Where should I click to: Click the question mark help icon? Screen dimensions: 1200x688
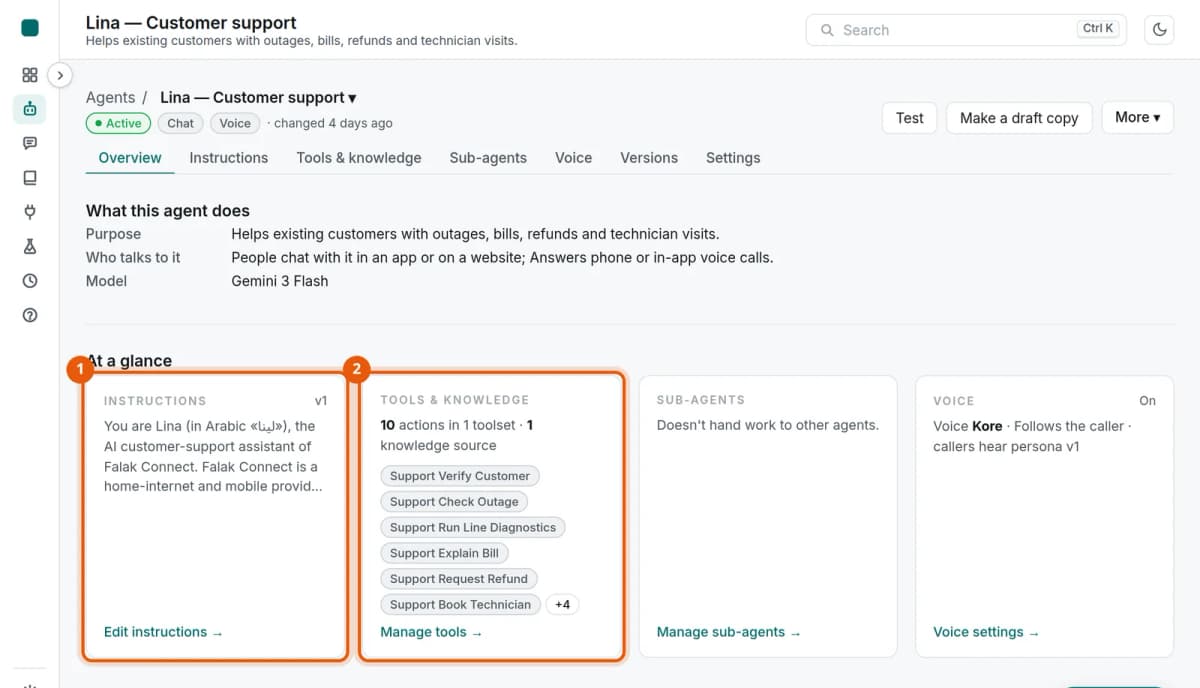coord(30,315)
